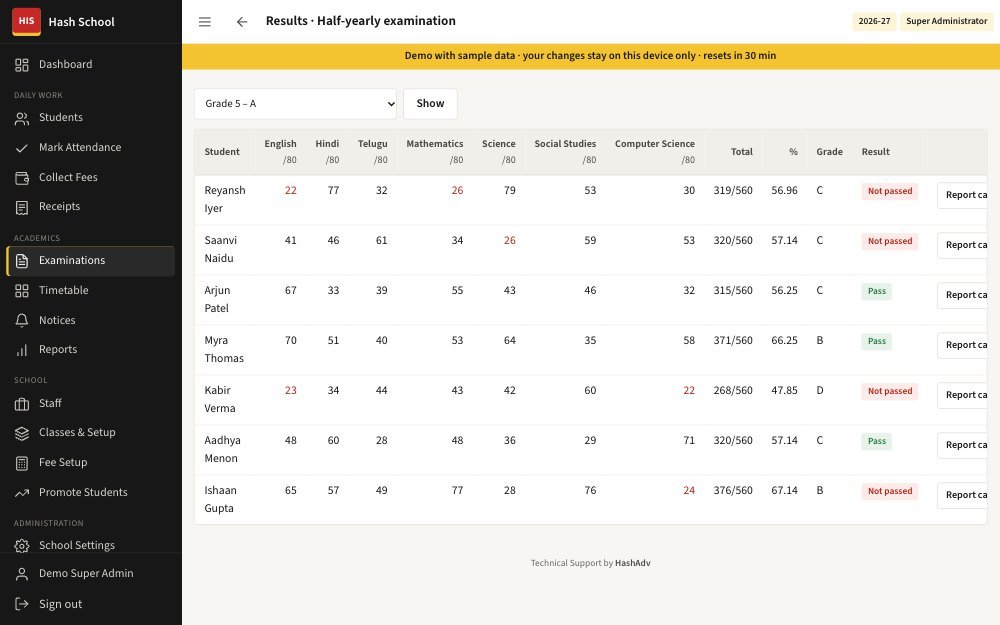Image resolution: width=1000 pixels, height=625 pixels.
Task: Click the Student column header
Action: (222, 152)
